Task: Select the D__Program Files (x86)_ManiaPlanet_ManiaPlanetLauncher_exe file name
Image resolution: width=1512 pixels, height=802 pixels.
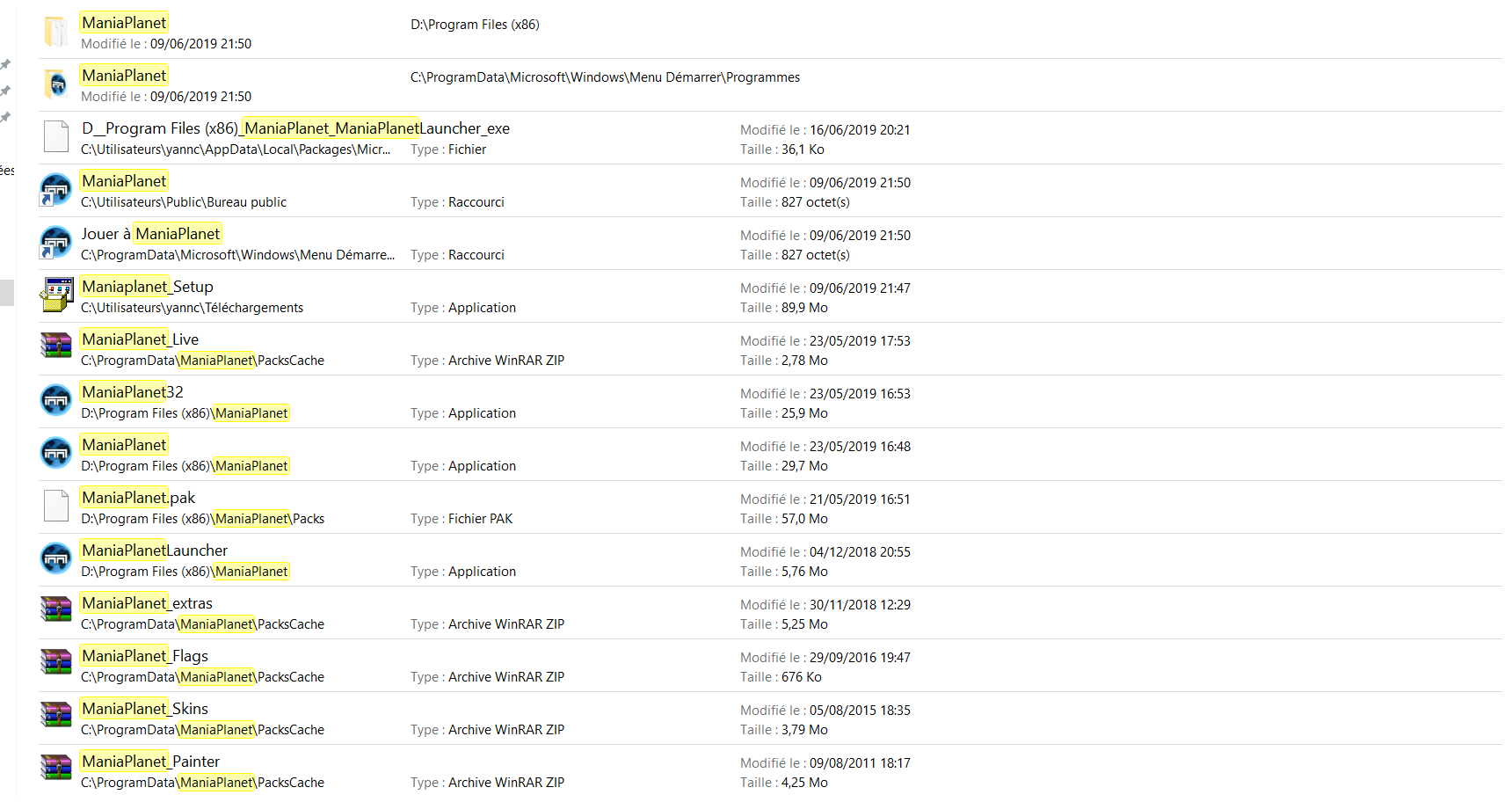Action: (295, 128)
